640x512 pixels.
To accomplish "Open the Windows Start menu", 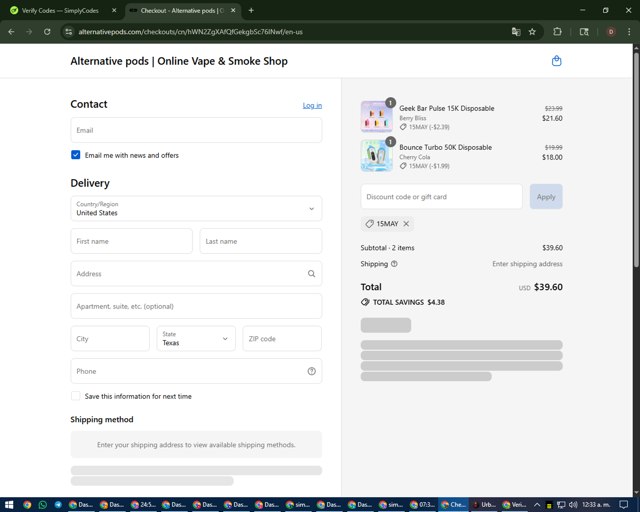I will pos(9,505).
